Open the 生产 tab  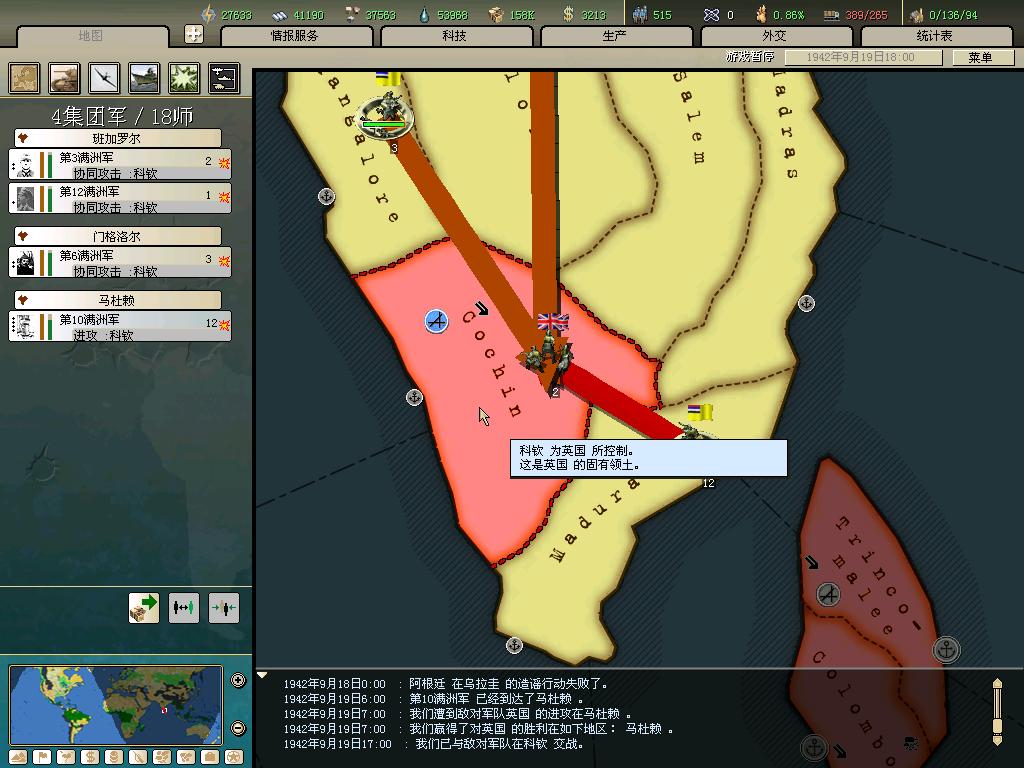click(x=616, y=36)
